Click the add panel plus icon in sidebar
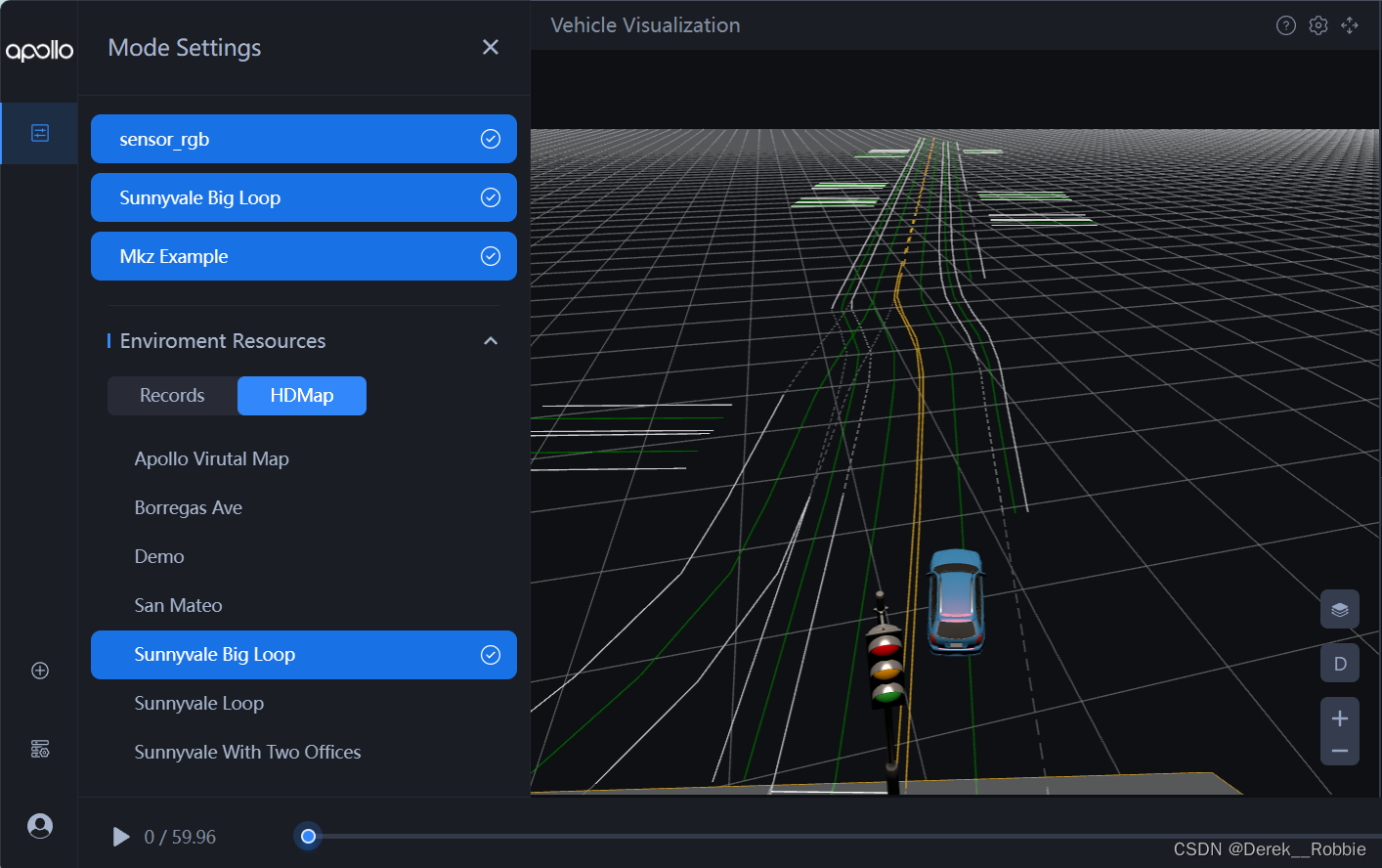1382x868 pixels. pos(40,671)
